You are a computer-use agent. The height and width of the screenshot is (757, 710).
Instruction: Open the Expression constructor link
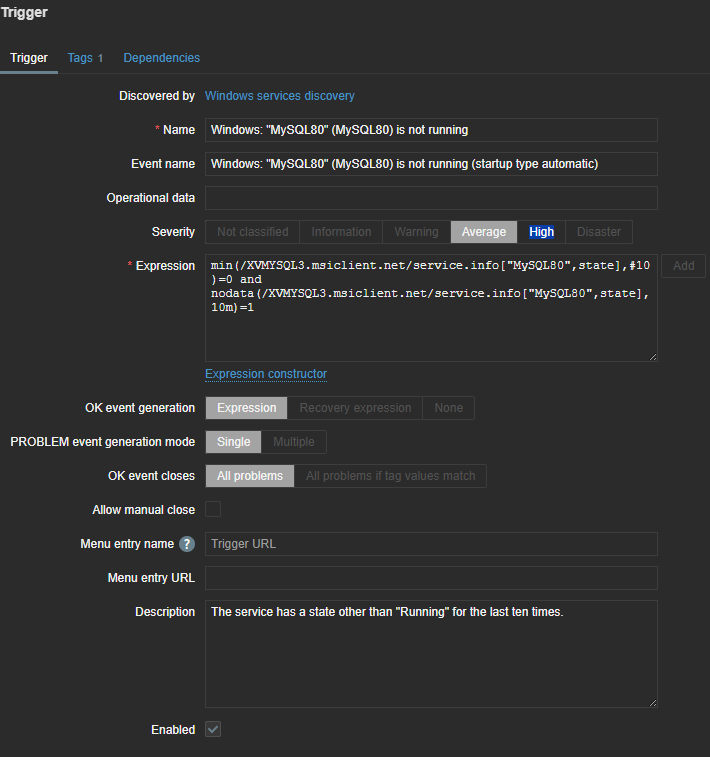(x=266, y=374)
